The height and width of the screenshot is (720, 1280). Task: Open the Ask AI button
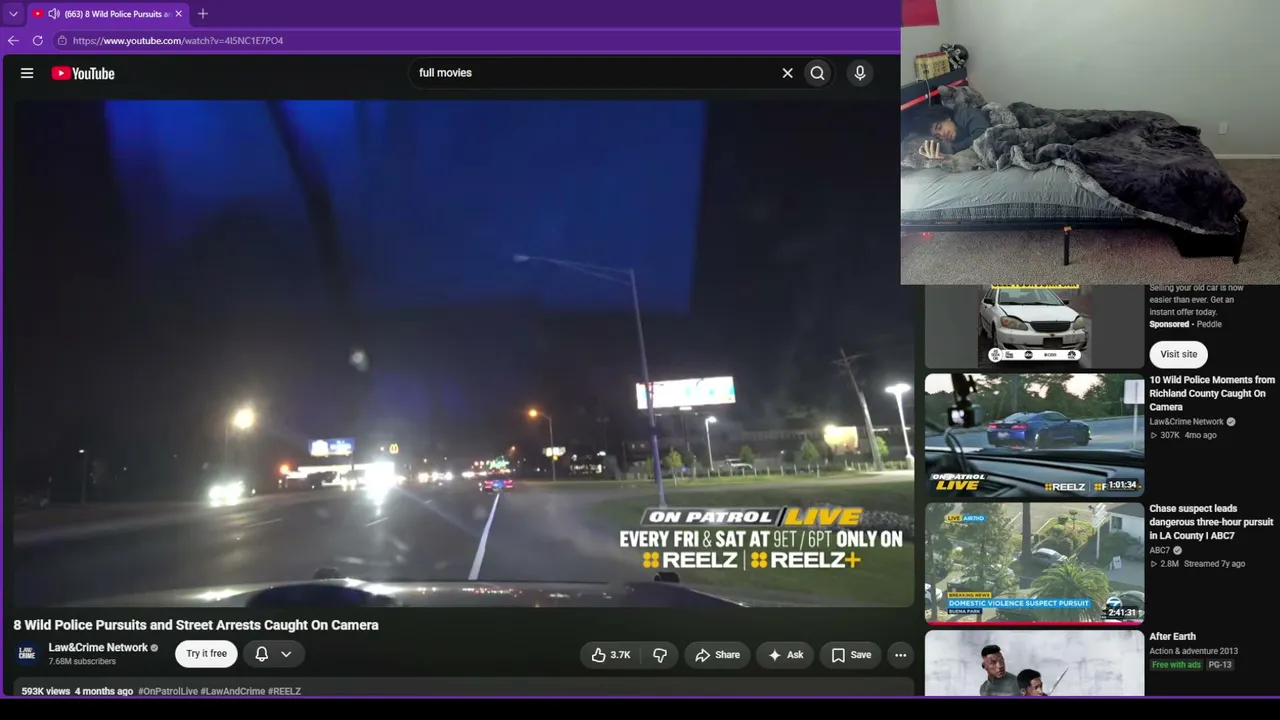pyautogui.click(x=785, y=655)
